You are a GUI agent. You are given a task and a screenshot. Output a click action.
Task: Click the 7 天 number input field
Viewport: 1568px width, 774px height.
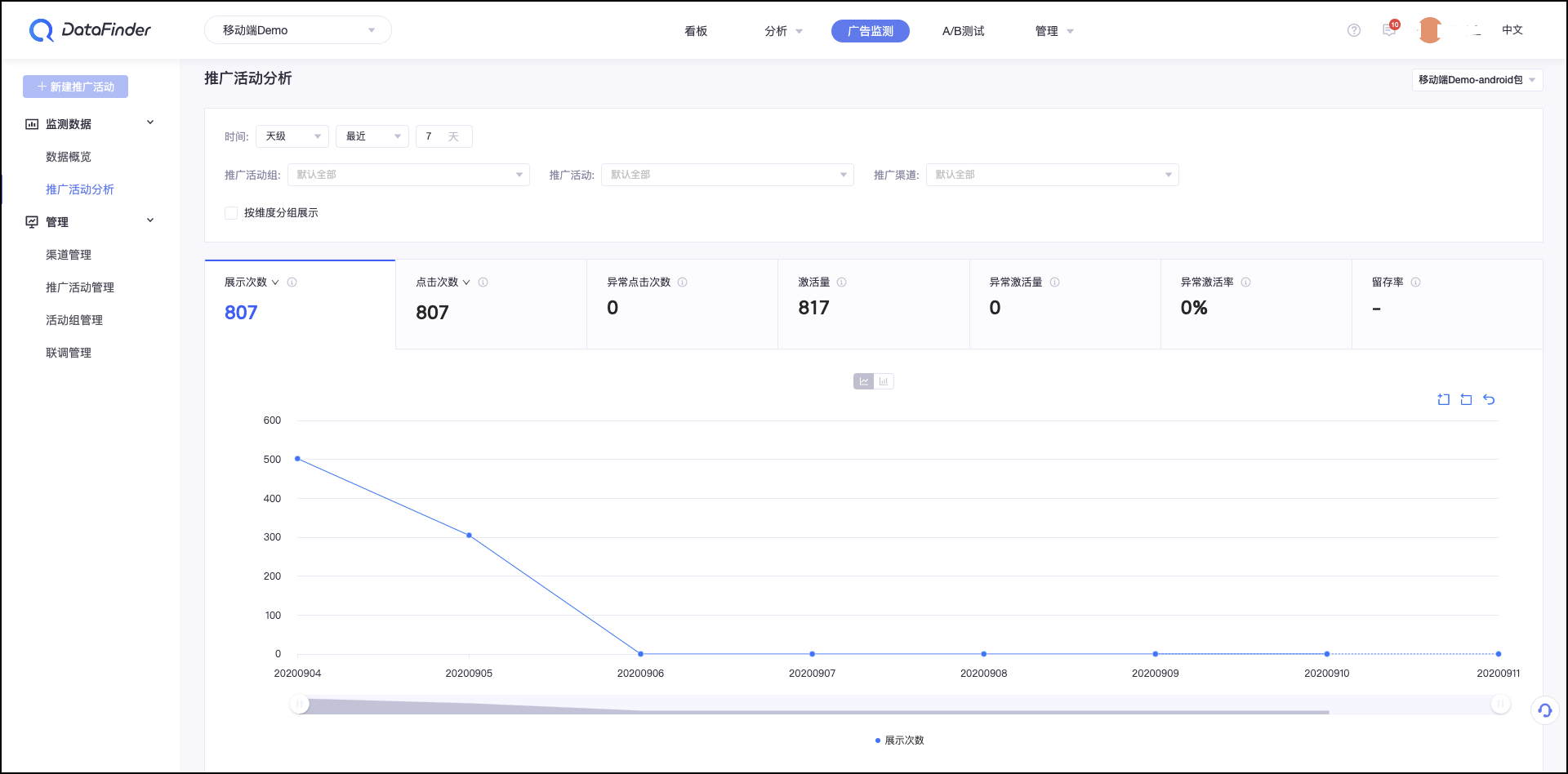tap(443, 136)
